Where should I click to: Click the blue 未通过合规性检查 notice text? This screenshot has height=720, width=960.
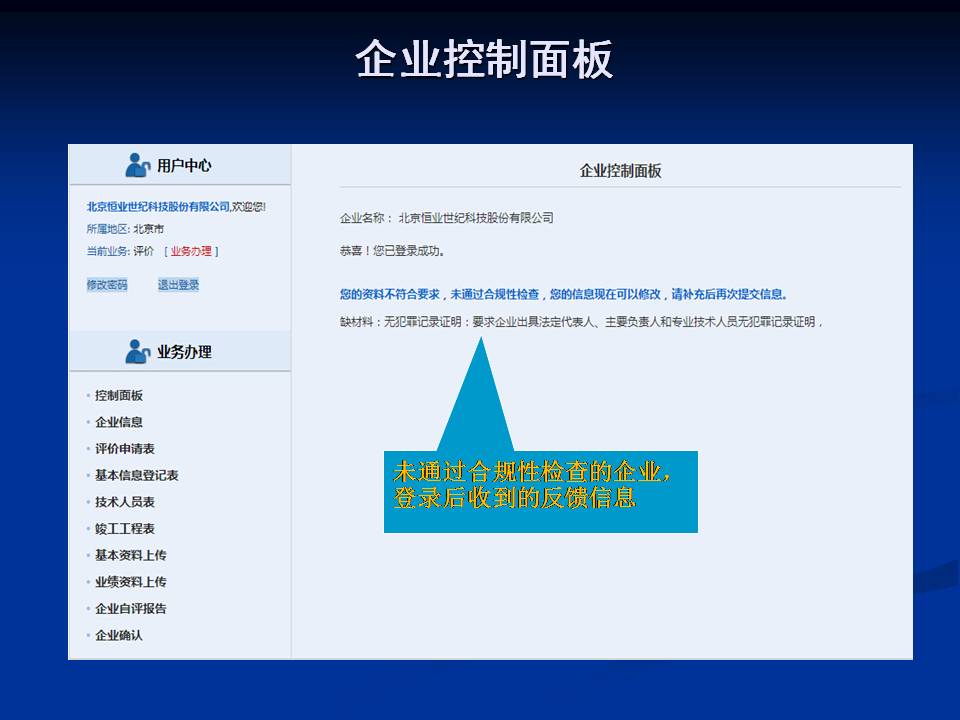tap(563, 294)
